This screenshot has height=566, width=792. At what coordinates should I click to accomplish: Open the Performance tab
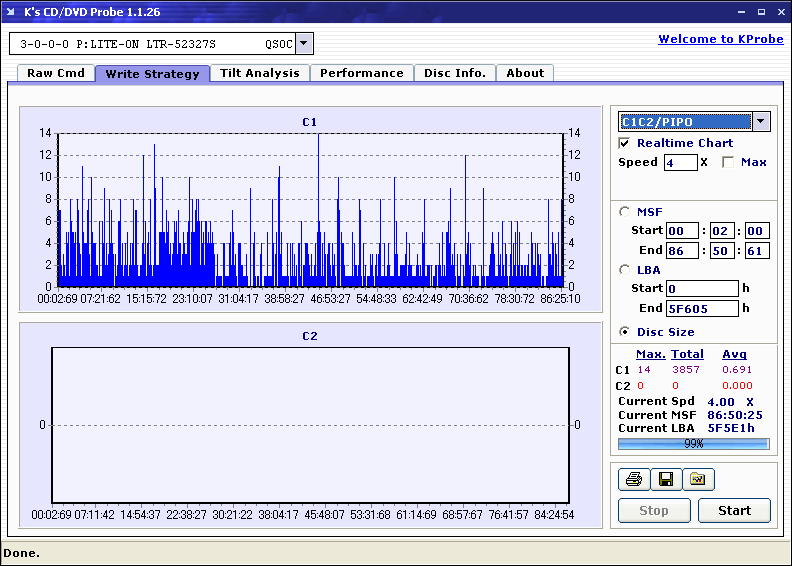click(x=361, y=73)
